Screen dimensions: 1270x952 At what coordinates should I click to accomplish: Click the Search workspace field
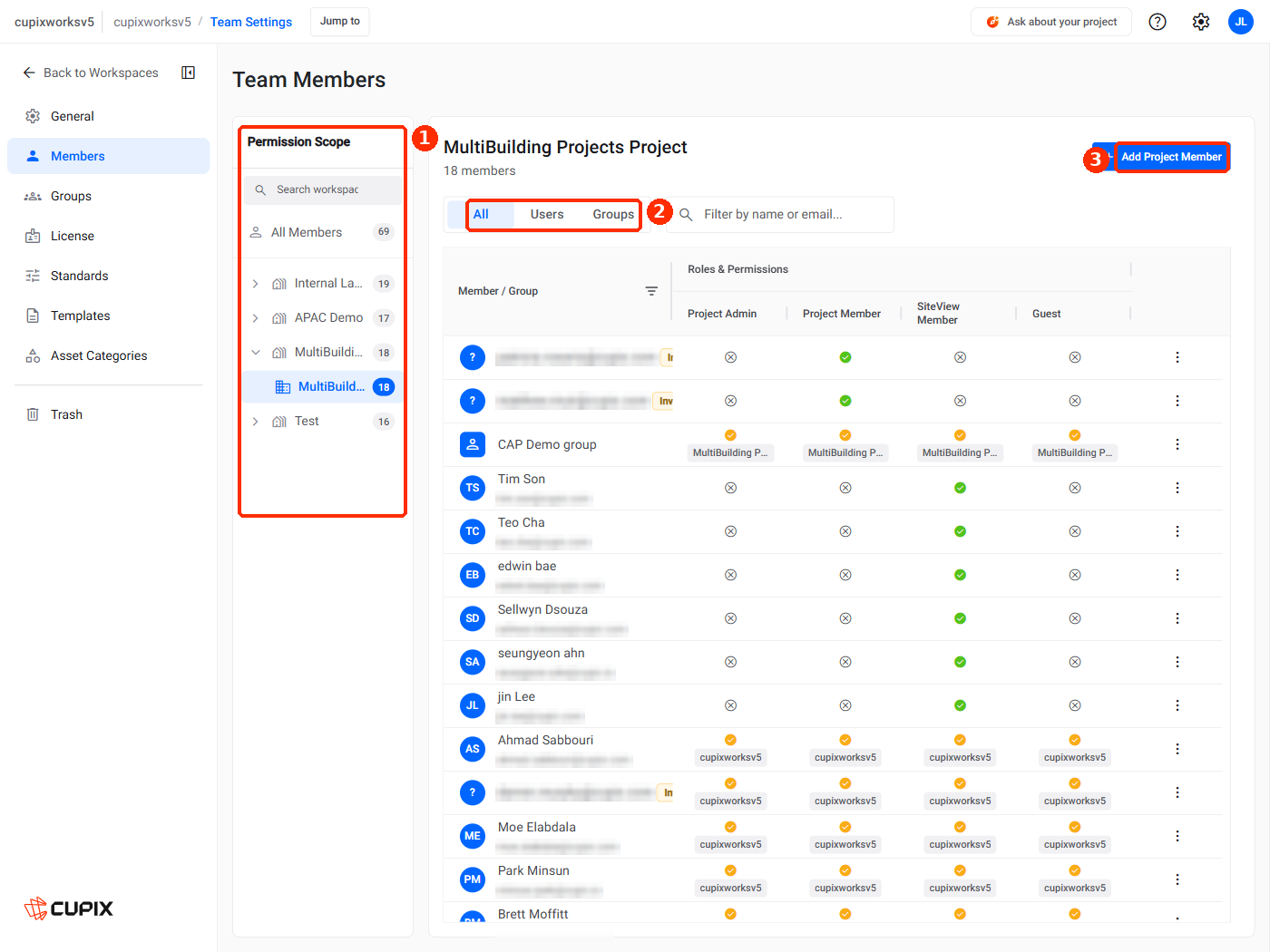[322, 189]
